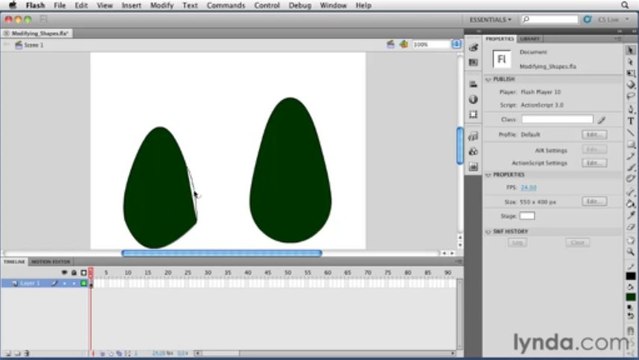
Task: Open the Color panel icon
Action: (473, 48)
